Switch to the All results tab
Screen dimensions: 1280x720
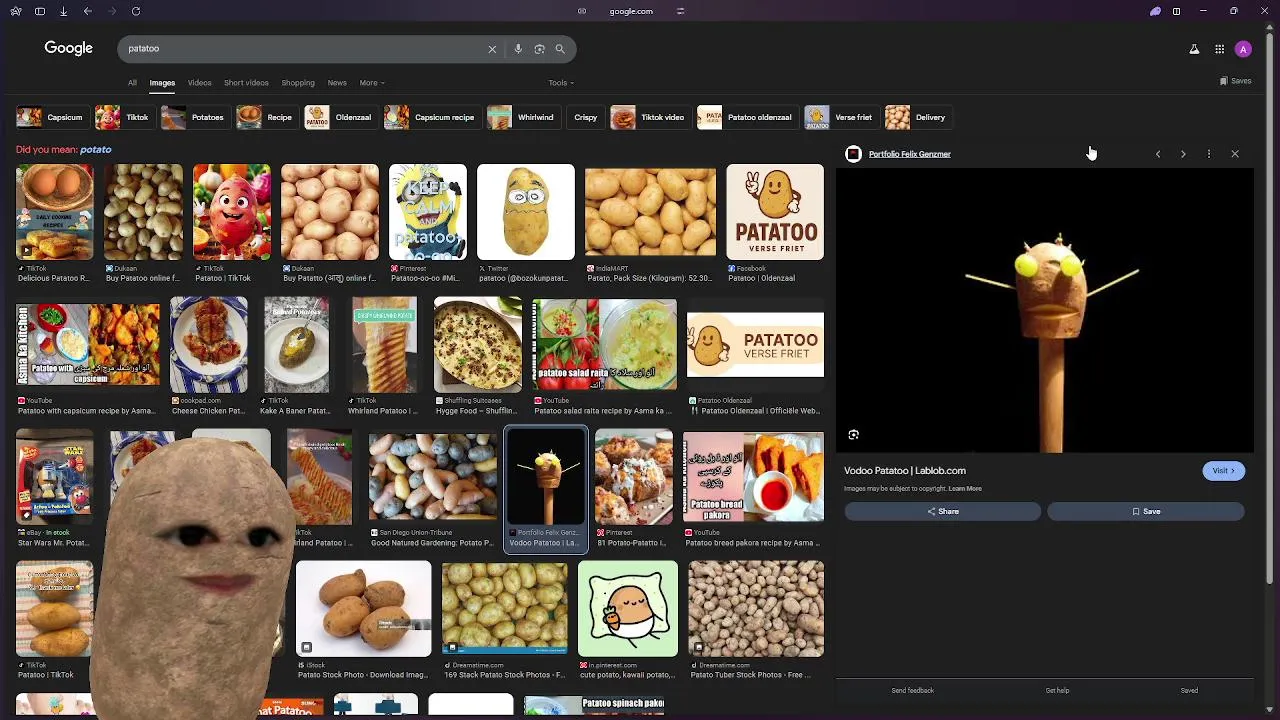coord(132,83)
